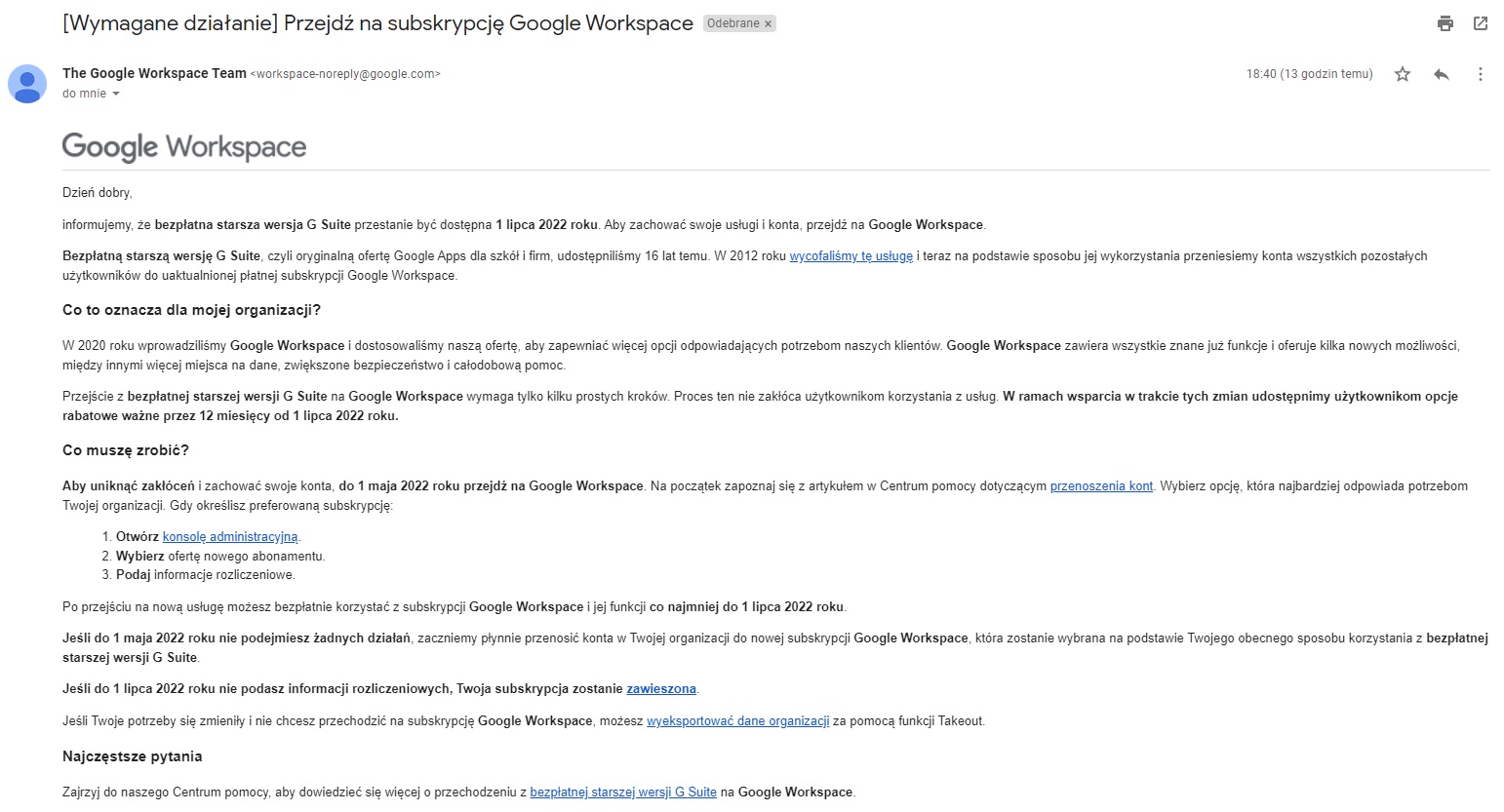Click the "zawieszona" link
The width and height of the screenshot is (1504, 812).
click(x=661, y=688)
